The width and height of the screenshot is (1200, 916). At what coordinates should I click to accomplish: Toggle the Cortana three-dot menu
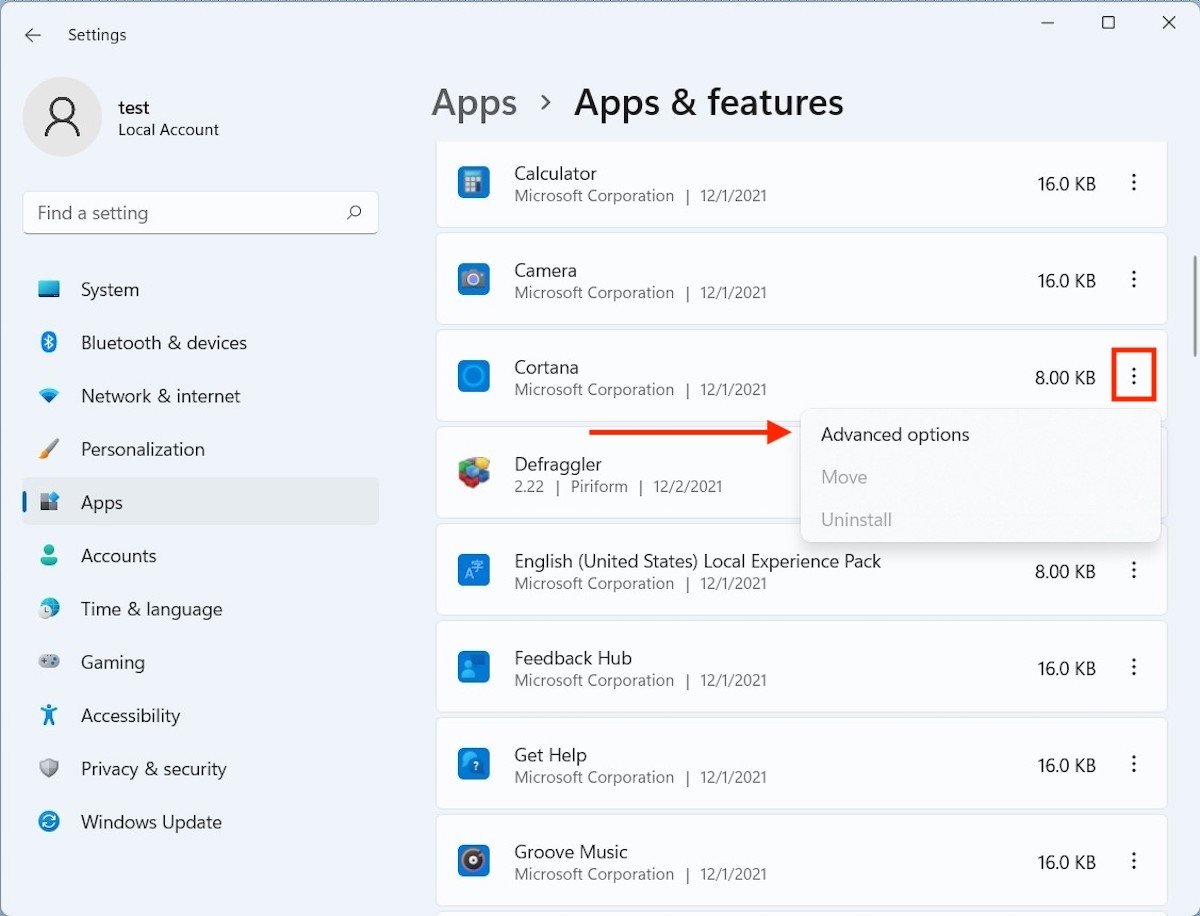tap(1134, 376)
